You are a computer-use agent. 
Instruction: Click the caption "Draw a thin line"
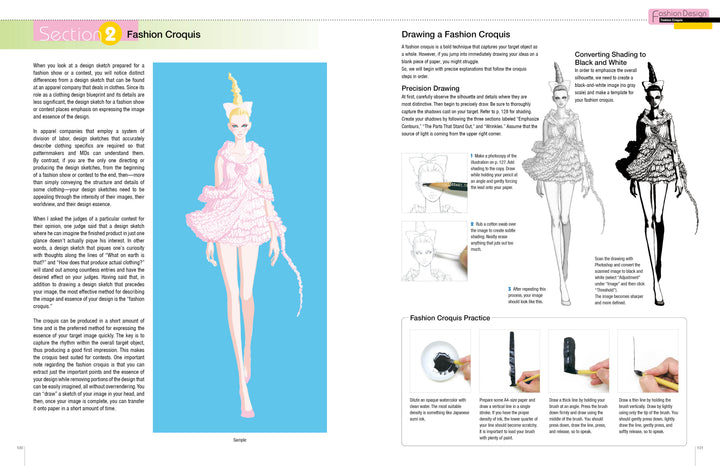click(648, 416)
